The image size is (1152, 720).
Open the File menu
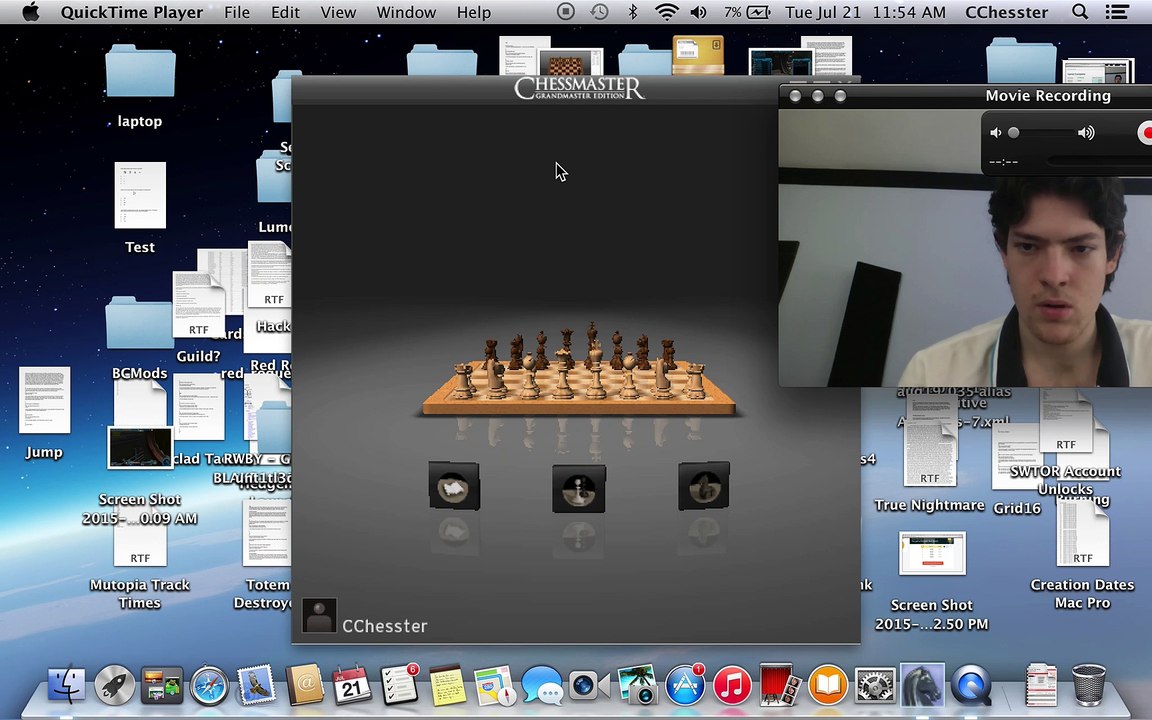click(237, 12)
